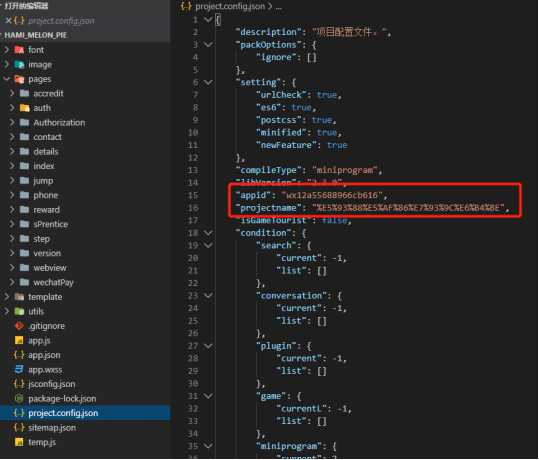Click the appid value wx12a55688966cb616

[x=332, y=195]
